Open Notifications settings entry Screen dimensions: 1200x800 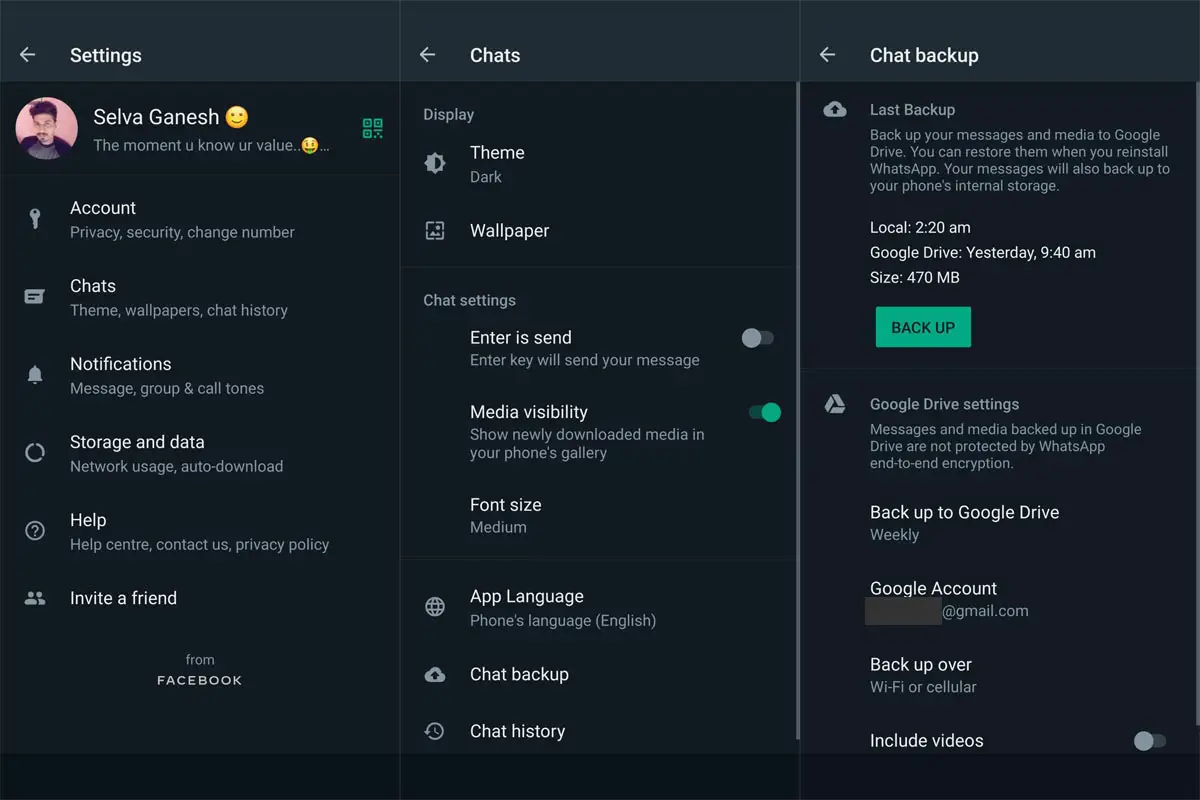click(200, 375)
